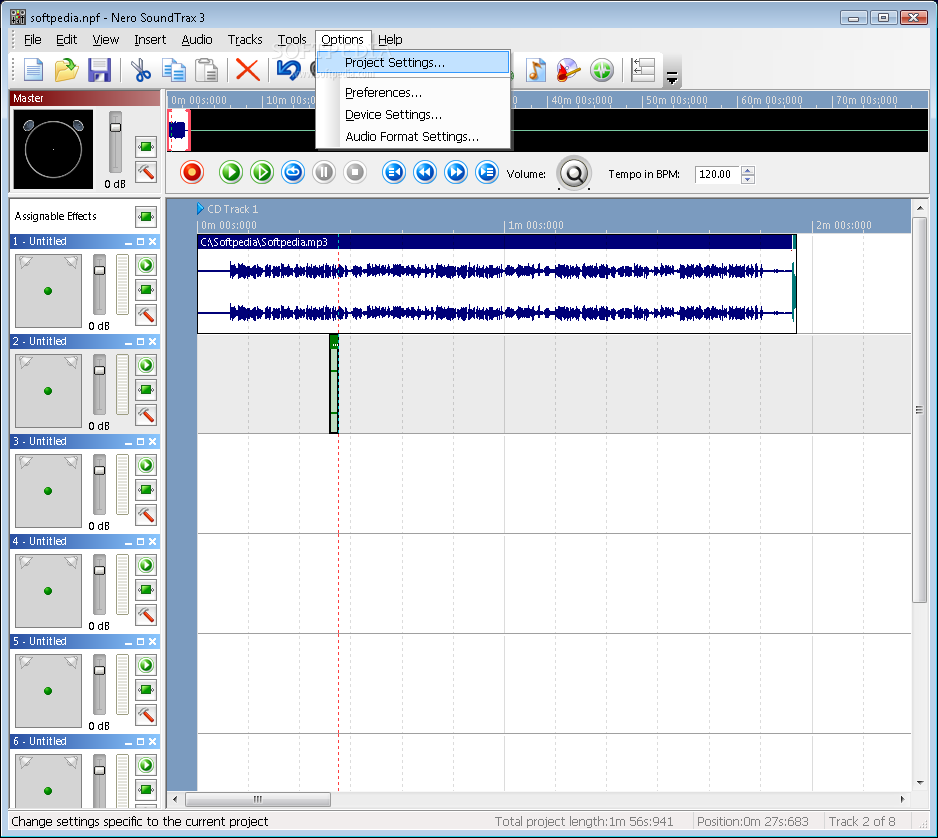Screen dimensions: 938x838
Task: Minimize track 1 - Untitled panel
Action: point(128,242)
